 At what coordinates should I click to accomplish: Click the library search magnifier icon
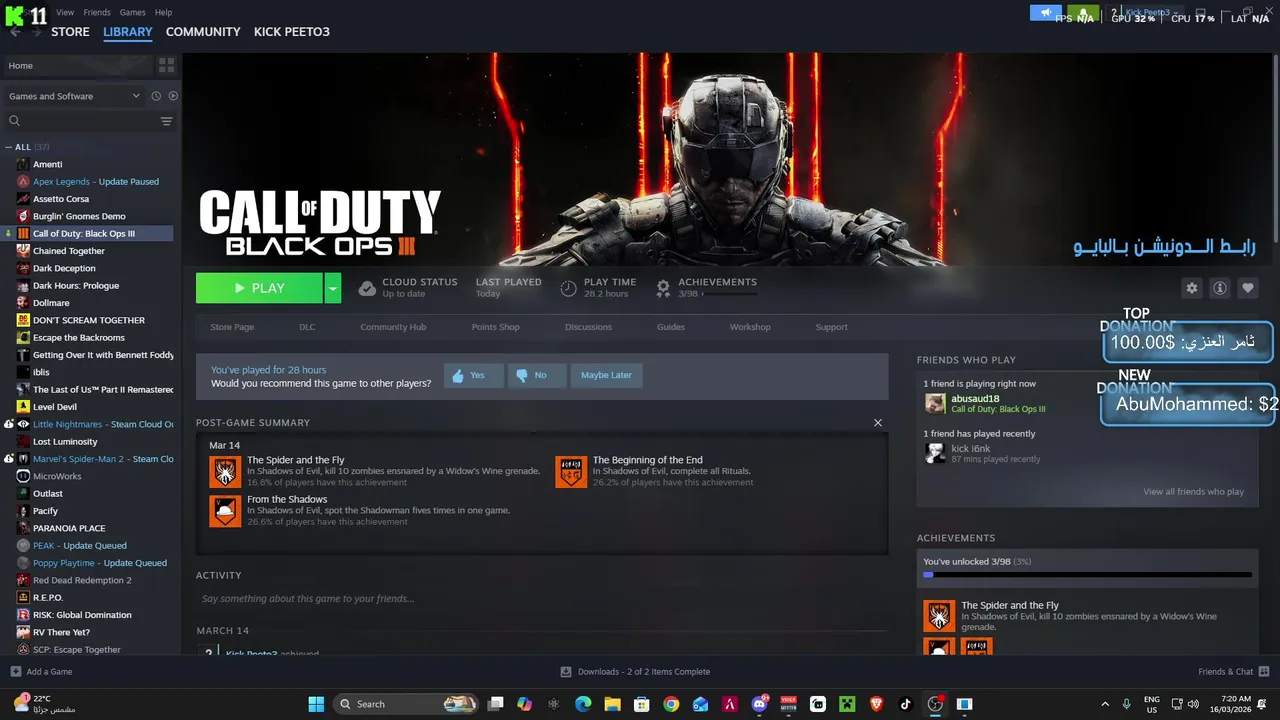tap(14, 121)
